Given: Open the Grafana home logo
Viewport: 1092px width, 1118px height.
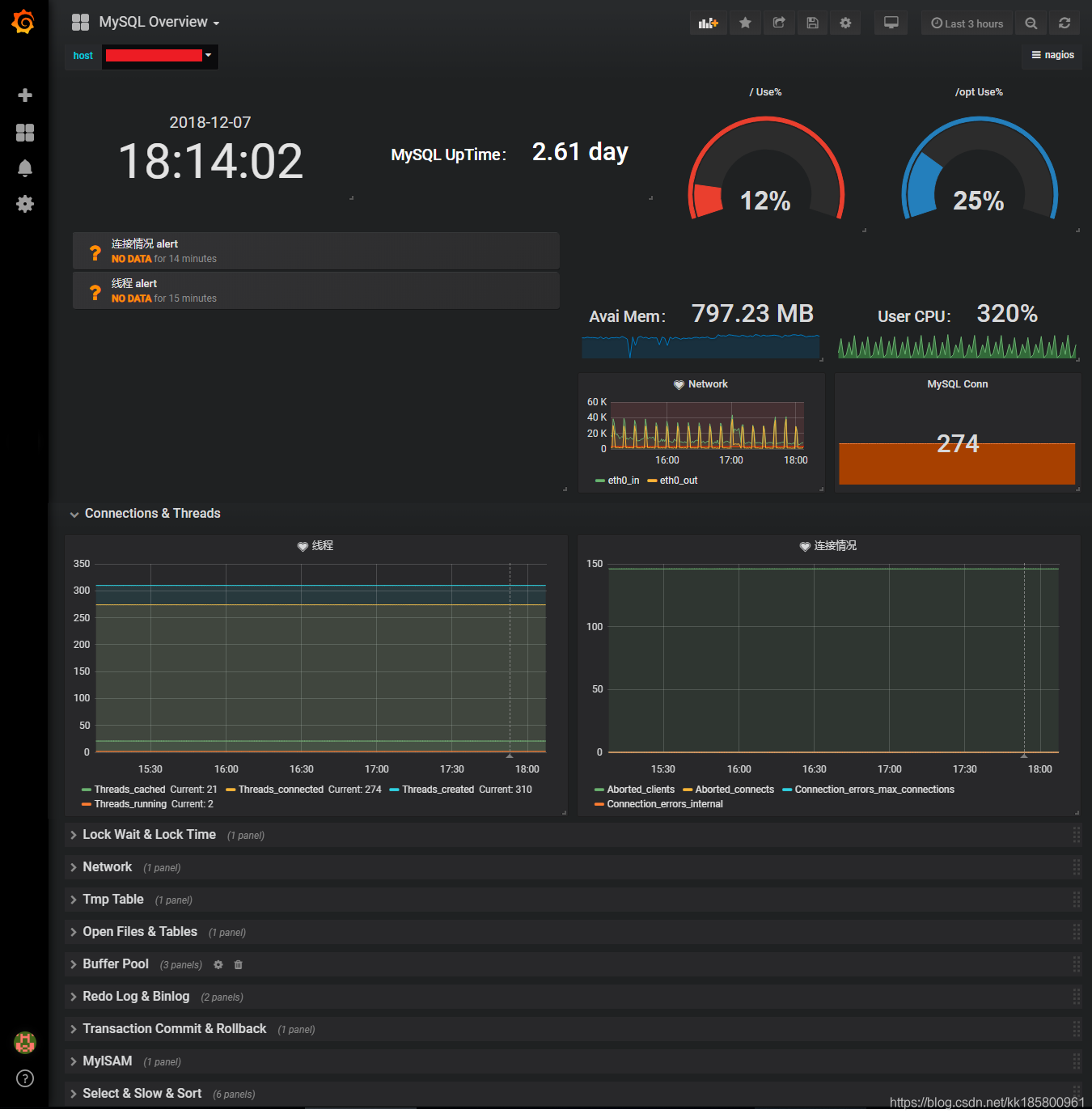Looking at the screenshot, I should point(23,22).
